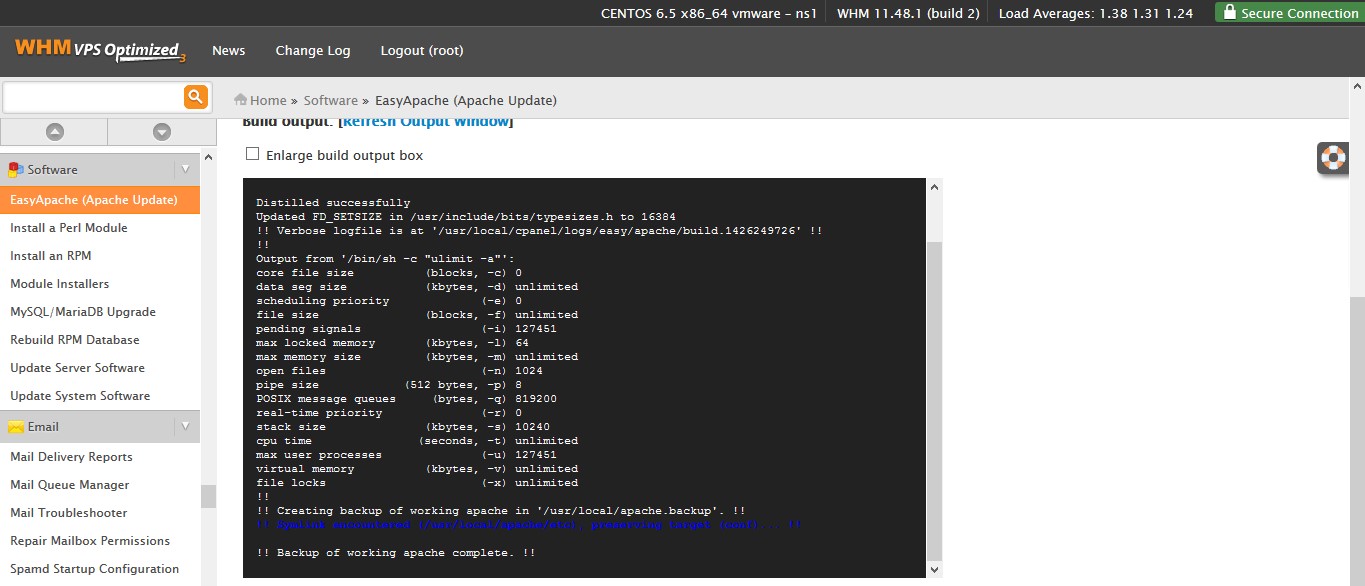Focus the sidebar search input field
Viewport: 1365px width, 586px height.
93,97
